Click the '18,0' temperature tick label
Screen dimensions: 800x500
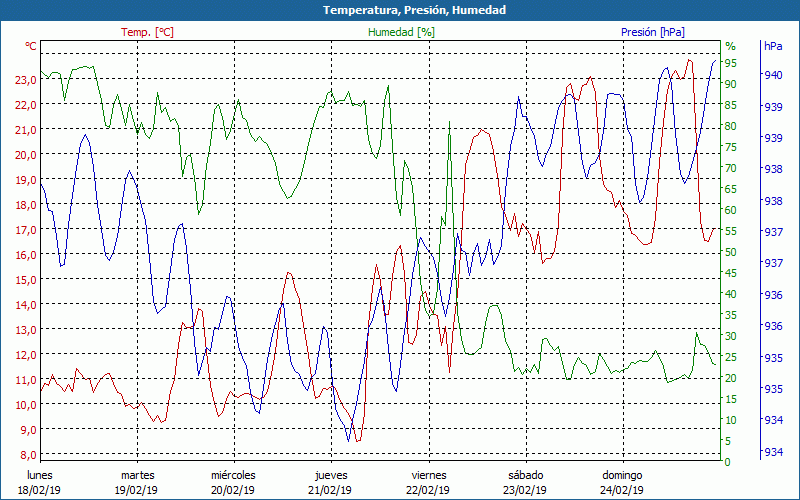(26, 205)
